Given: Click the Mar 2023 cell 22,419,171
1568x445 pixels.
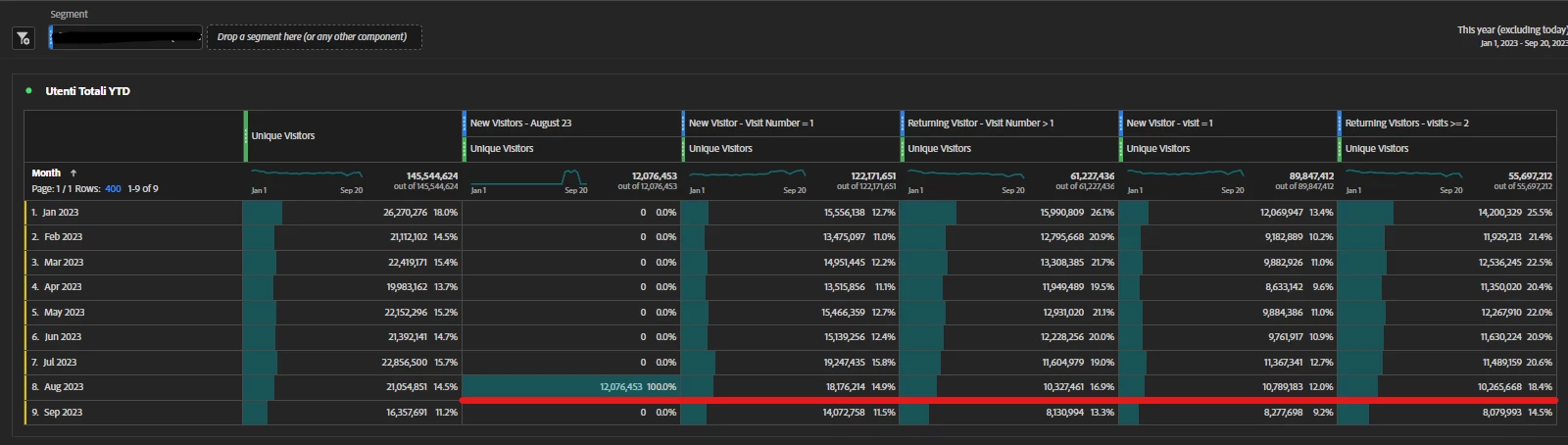Looking at the screenshot, I should tap(352, 263).
